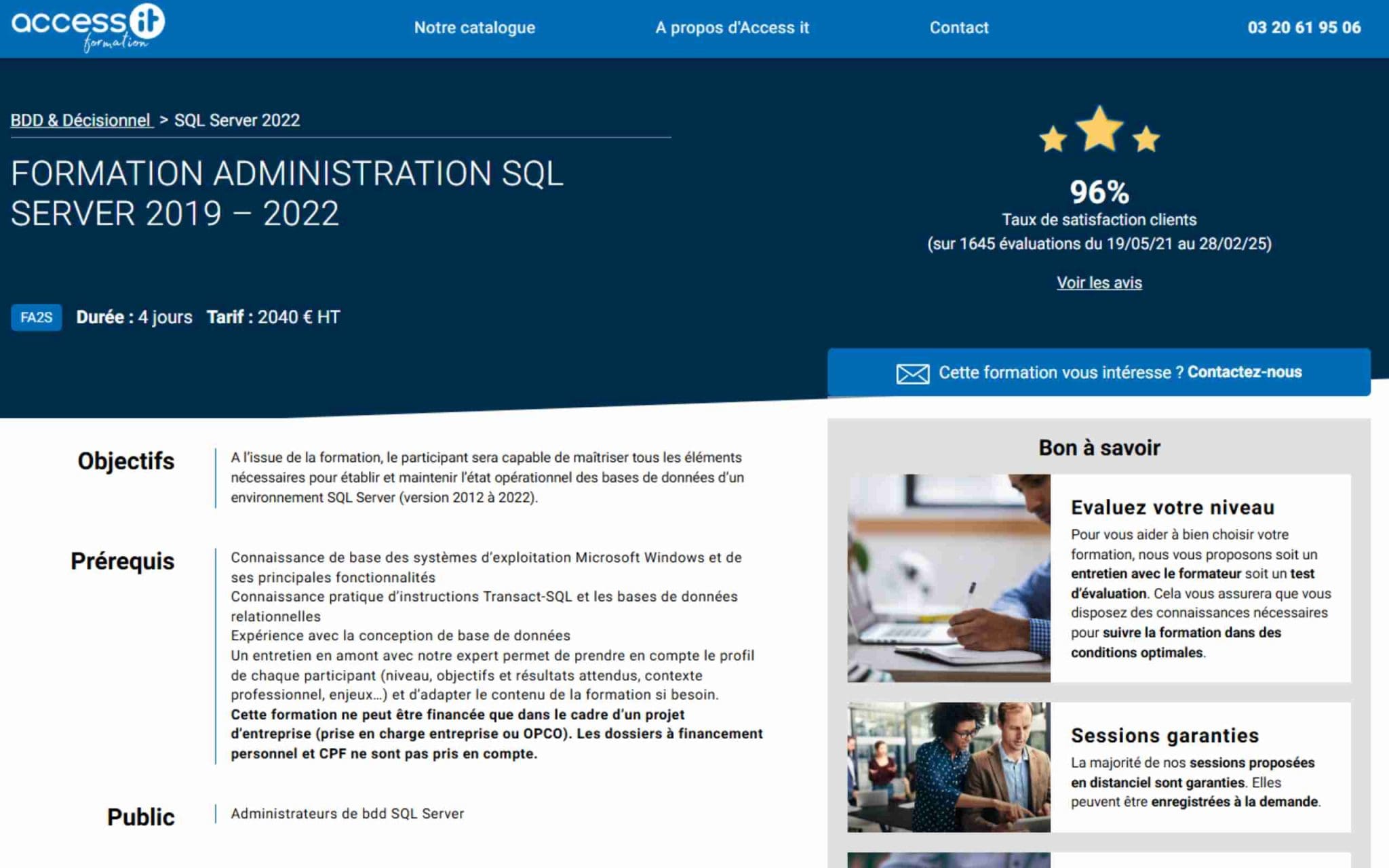Click the Contactez-nous formation banner button
Screen dimensions: 1389x868
(1099, 372)
